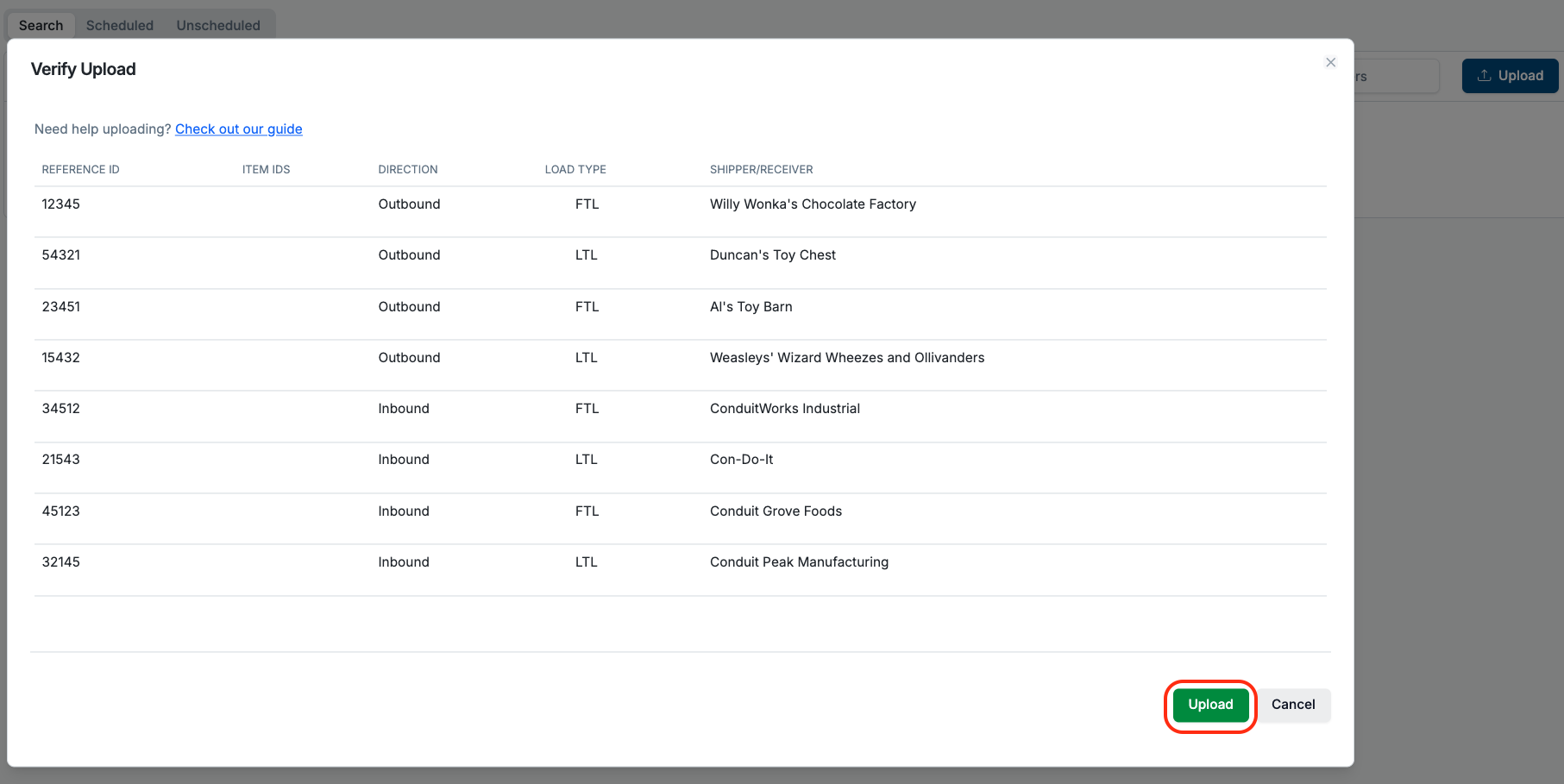The height and width of the screenshot is (784, 1564).
Task: Click the Load Type column header
Action: pos(575,169)
